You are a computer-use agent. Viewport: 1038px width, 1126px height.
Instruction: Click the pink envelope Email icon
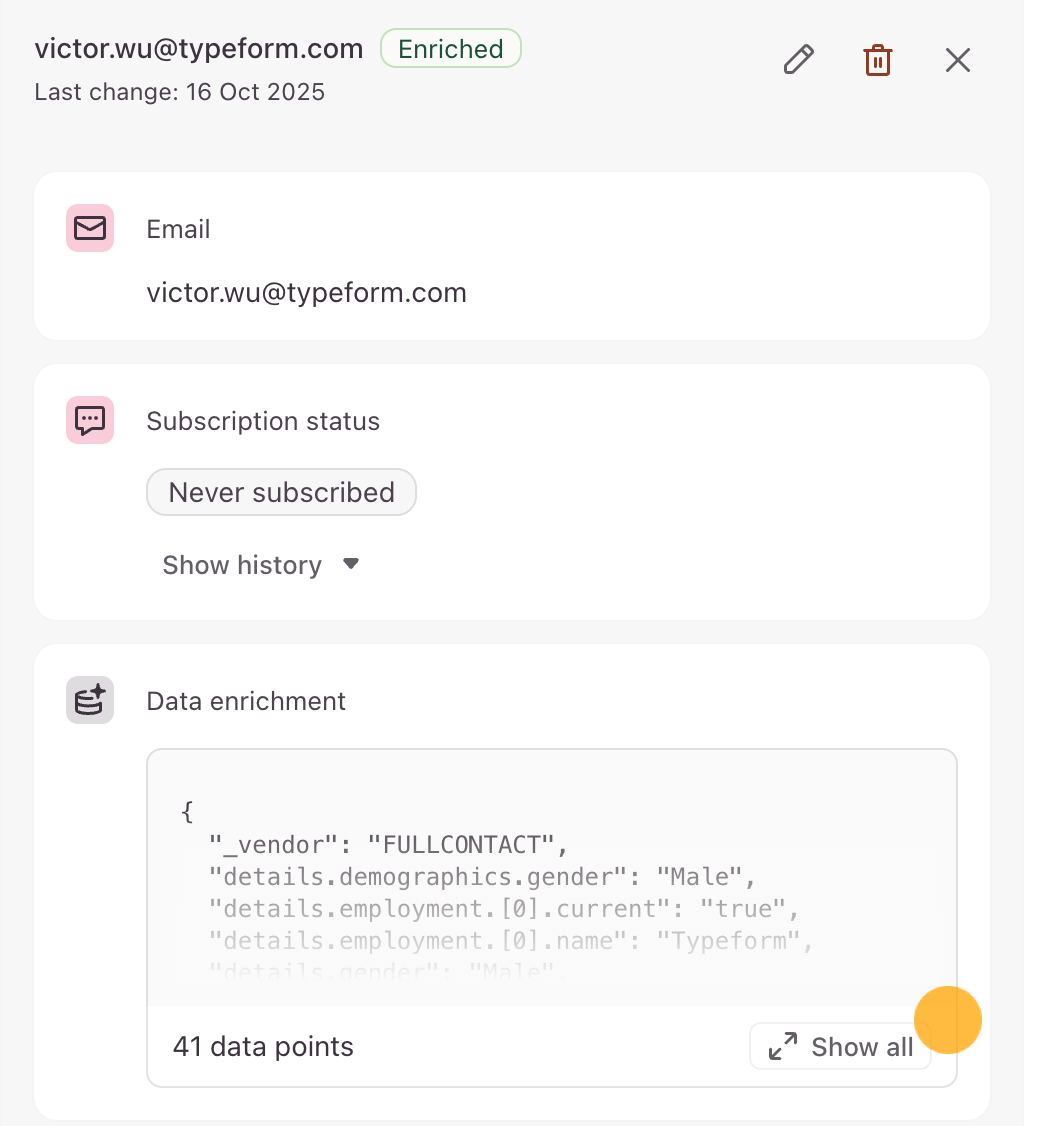pyautogui.click(x=90, y=229)
